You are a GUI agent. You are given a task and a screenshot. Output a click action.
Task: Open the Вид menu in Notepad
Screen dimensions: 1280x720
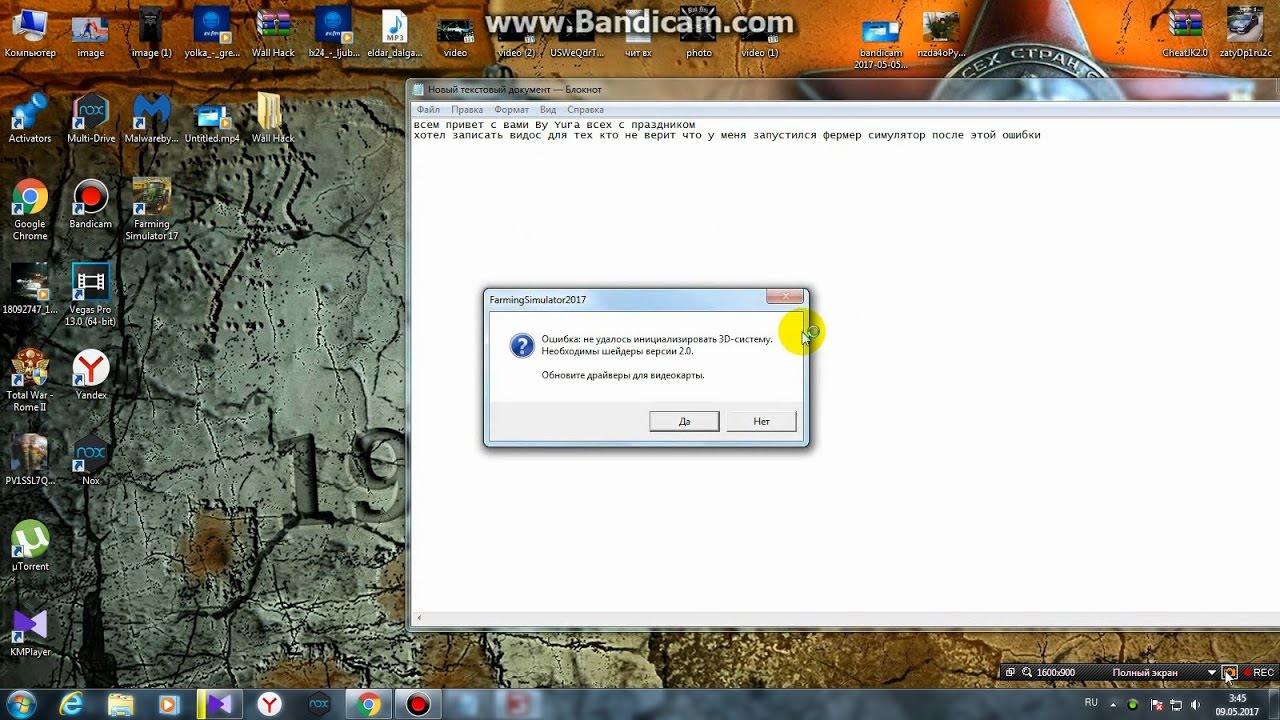coord(548,109)
